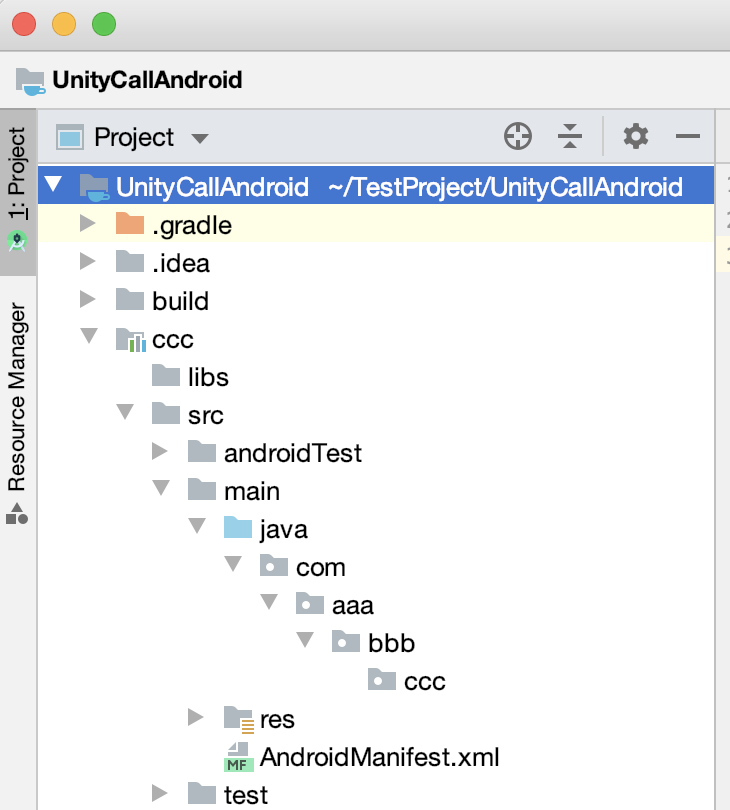Collapse all nodes with the collapse icon

tap(570, 136)
